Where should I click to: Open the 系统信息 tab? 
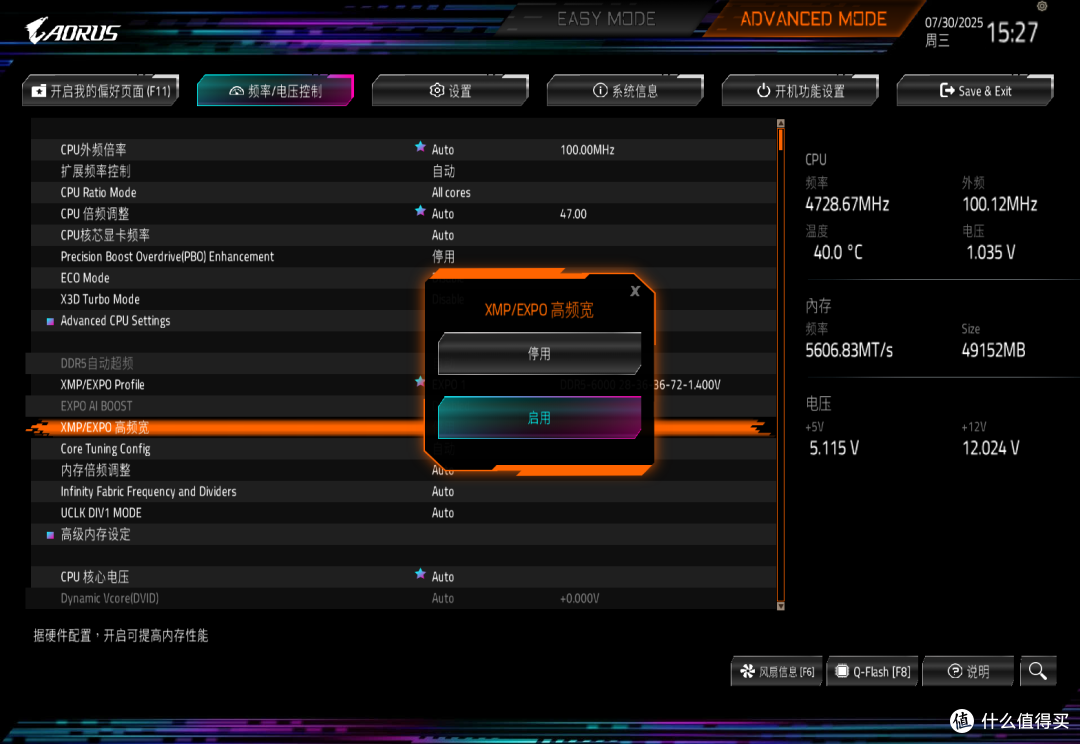(x=625, y=90)
